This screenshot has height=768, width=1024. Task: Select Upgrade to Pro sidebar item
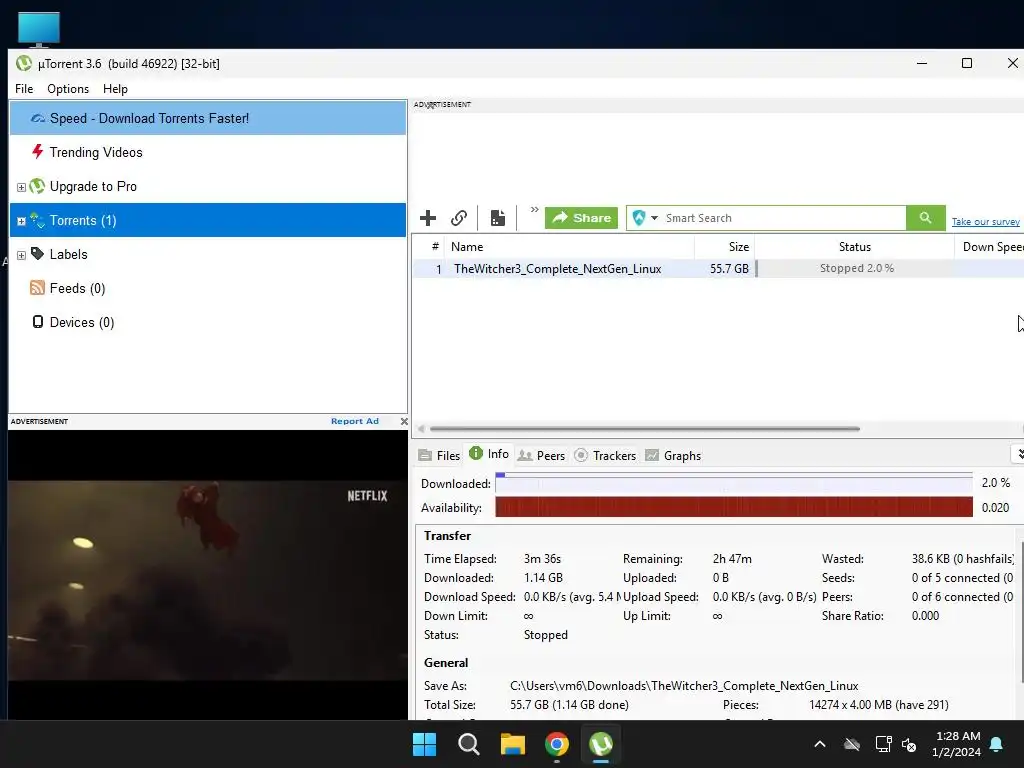[93, 186]
